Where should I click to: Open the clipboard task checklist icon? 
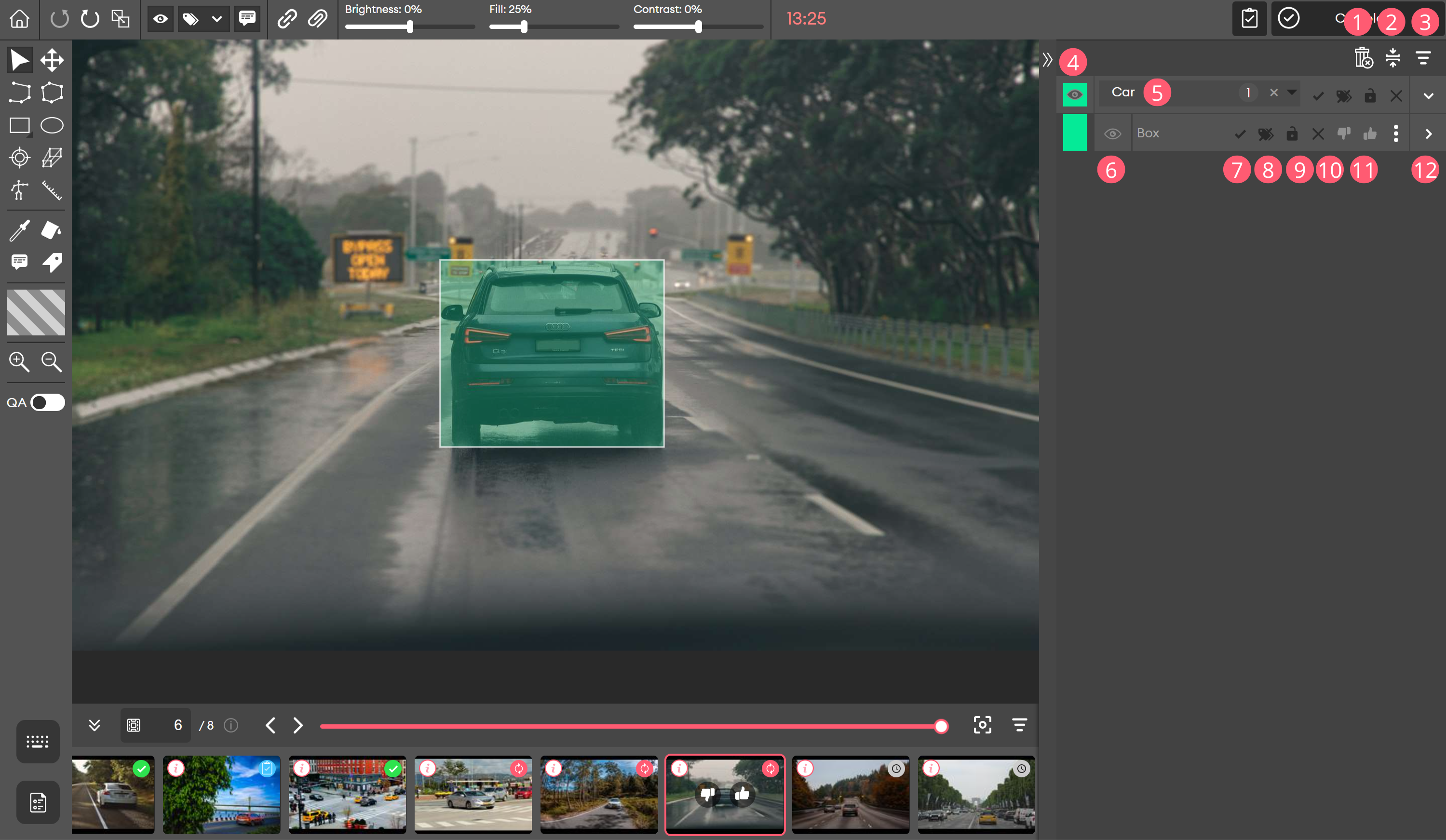coord(1249,19)
